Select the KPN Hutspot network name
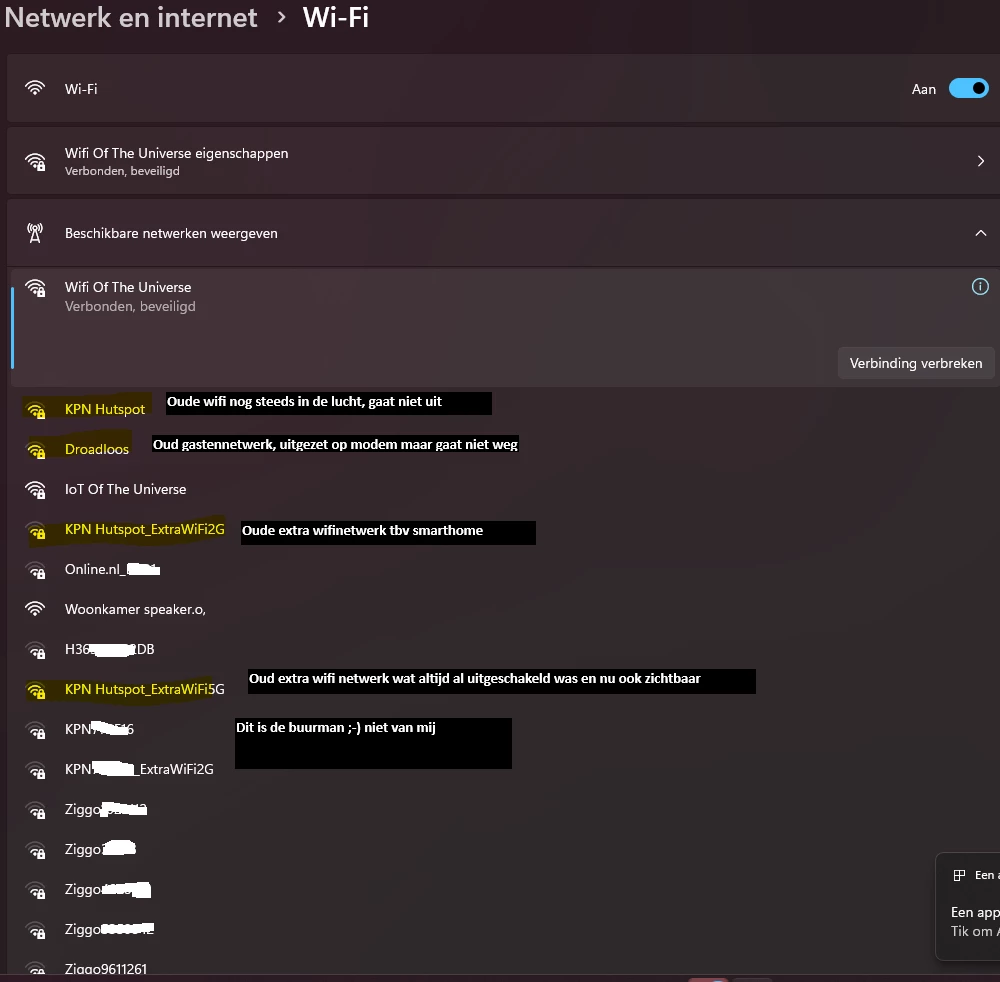 click(x=105, y=410)
